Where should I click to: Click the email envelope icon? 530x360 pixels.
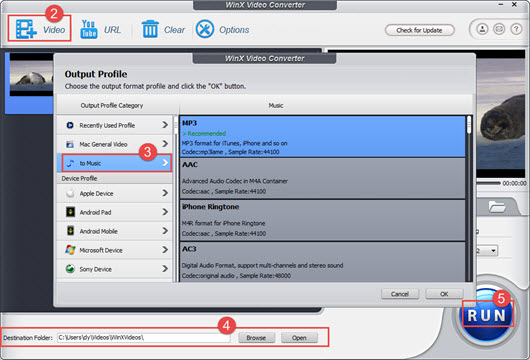click(x=499, y=29)
